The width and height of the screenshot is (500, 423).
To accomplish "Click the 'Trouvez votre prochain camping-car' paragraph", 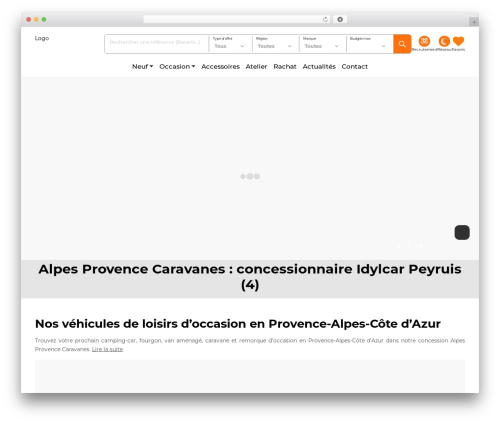I will (250, 345).
